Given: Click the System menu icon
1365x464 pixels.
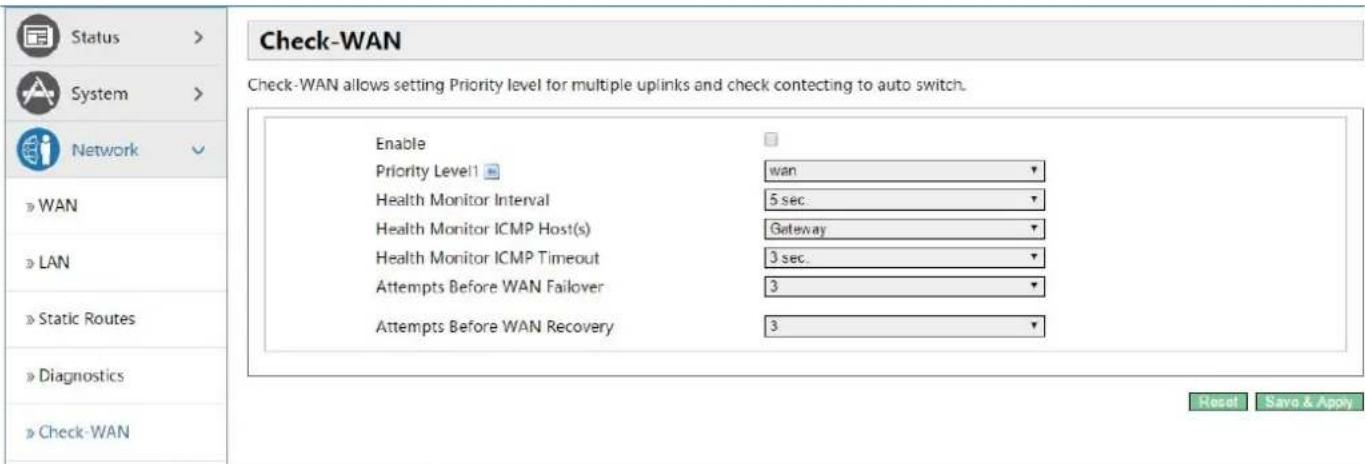Looking at the screenshot, I should [x=40, y=94].
